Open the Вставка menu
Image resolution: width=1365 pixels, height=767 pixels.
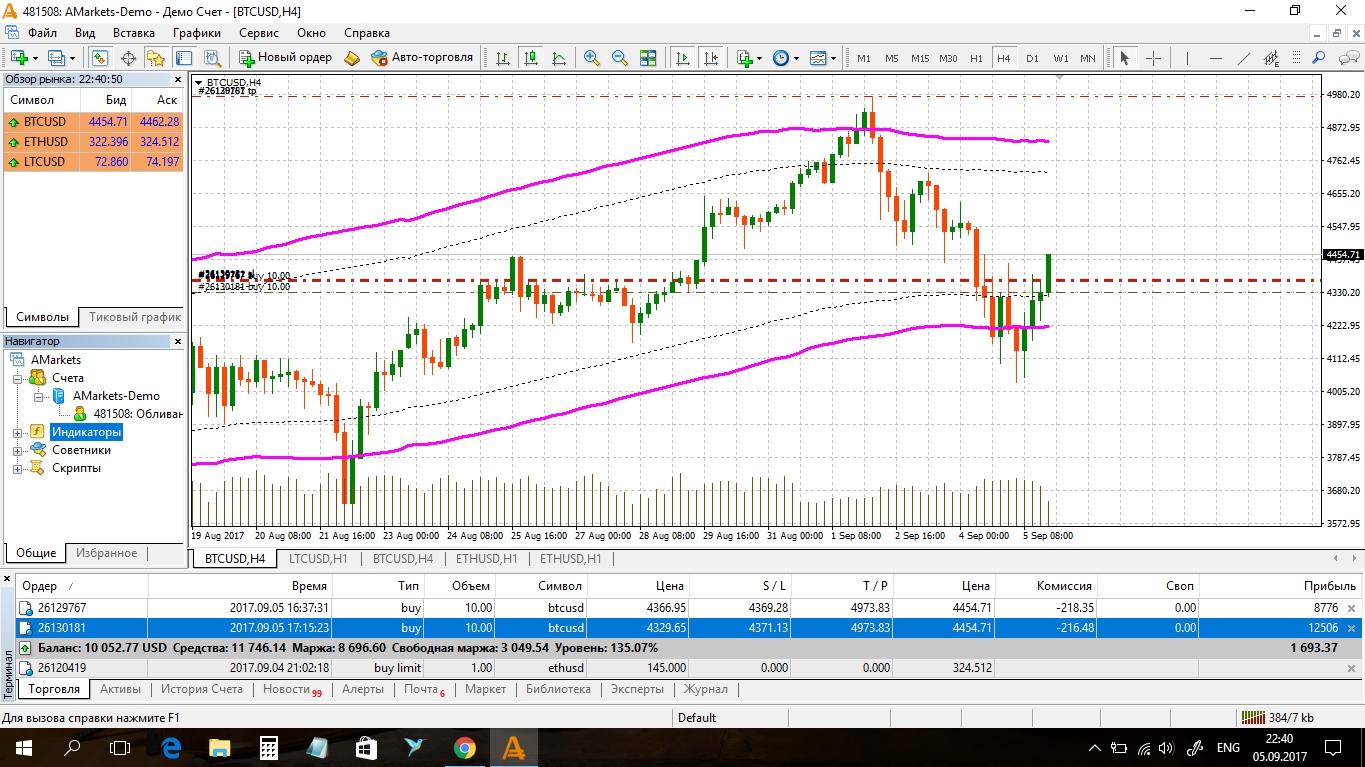point(134,33)
